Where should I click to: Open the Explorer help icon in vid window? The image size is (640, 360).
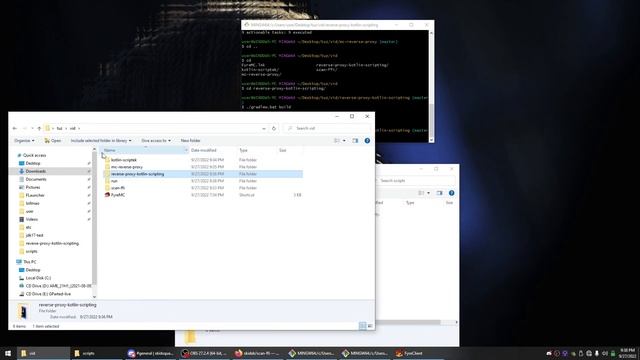click(367, 140)
